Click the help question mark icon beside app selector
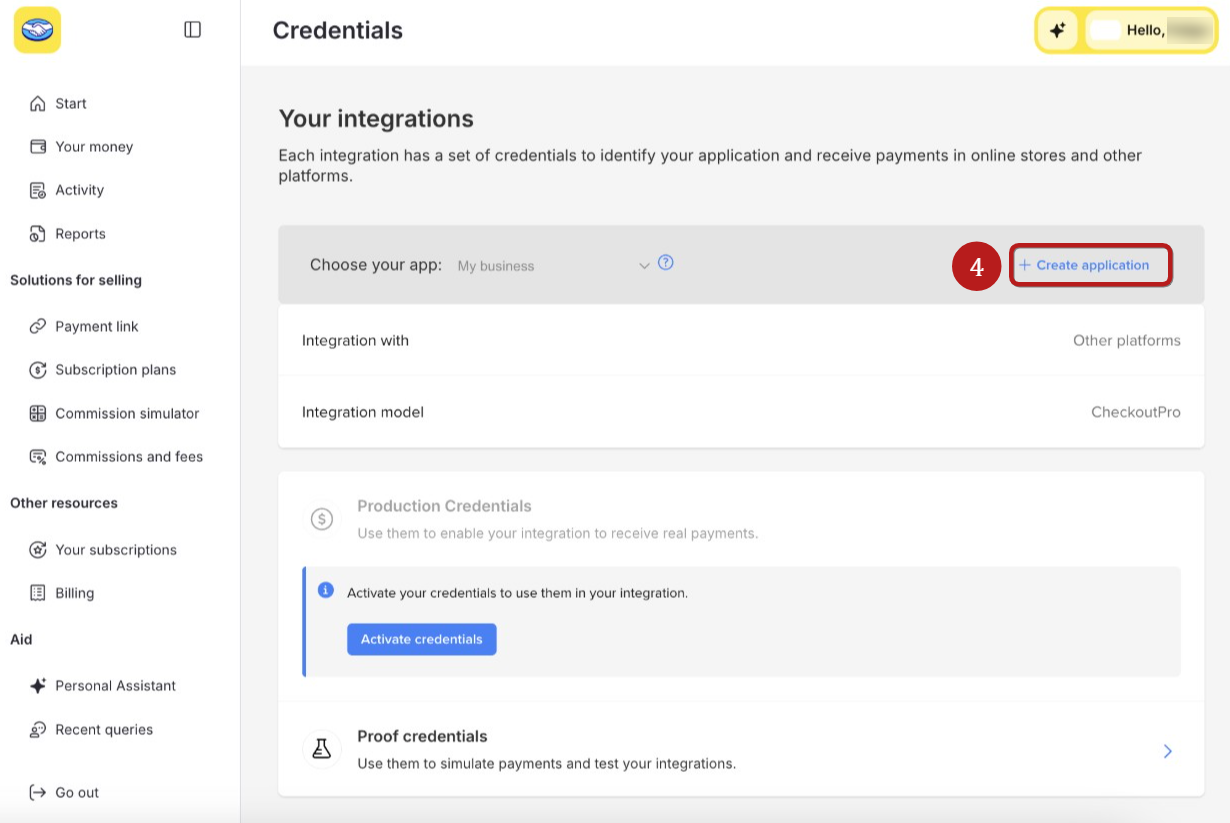Screen dimensions: 1230x823 pyautogui.click(x=666, y=263)
